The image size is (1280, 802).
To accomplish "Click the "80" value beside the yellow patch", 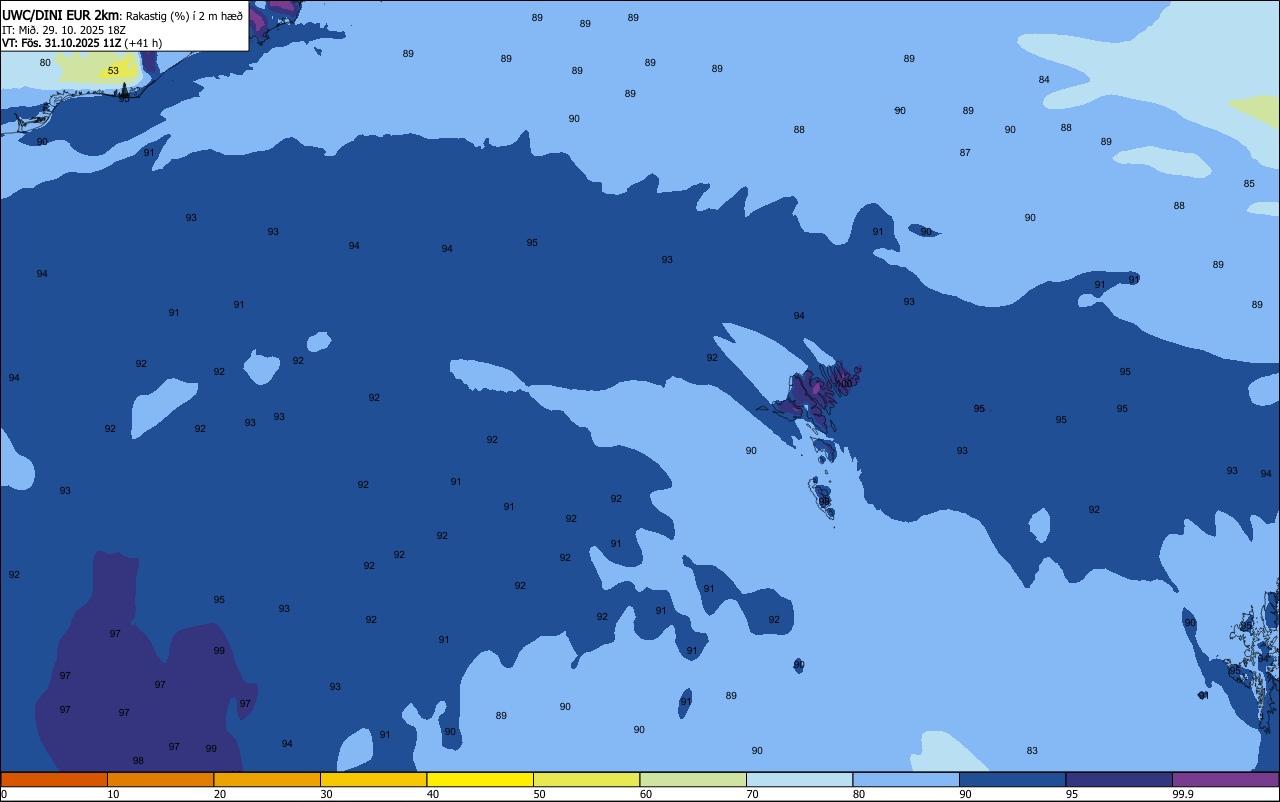I will tap(45, 63).
